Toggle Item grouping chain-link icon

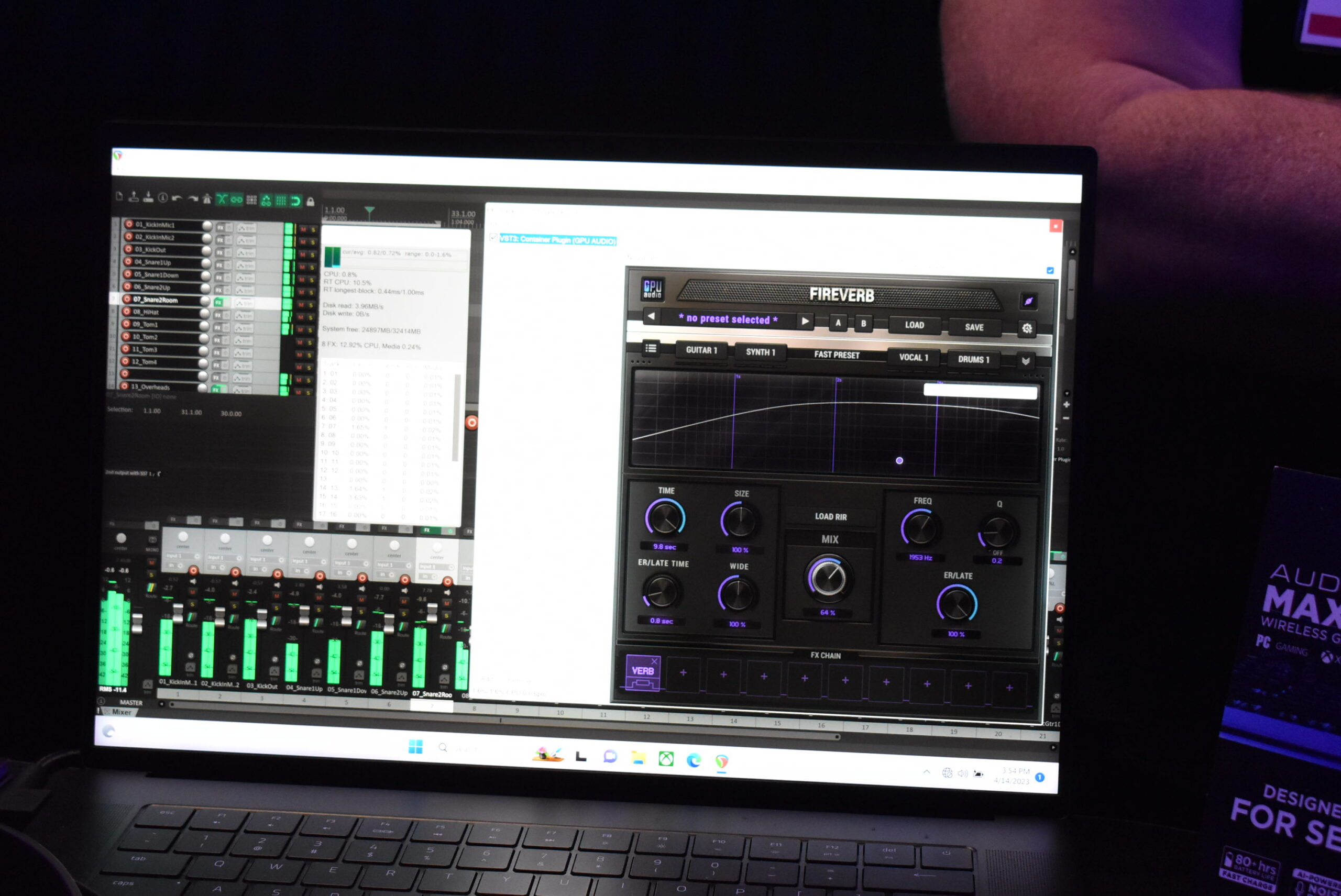237,200
